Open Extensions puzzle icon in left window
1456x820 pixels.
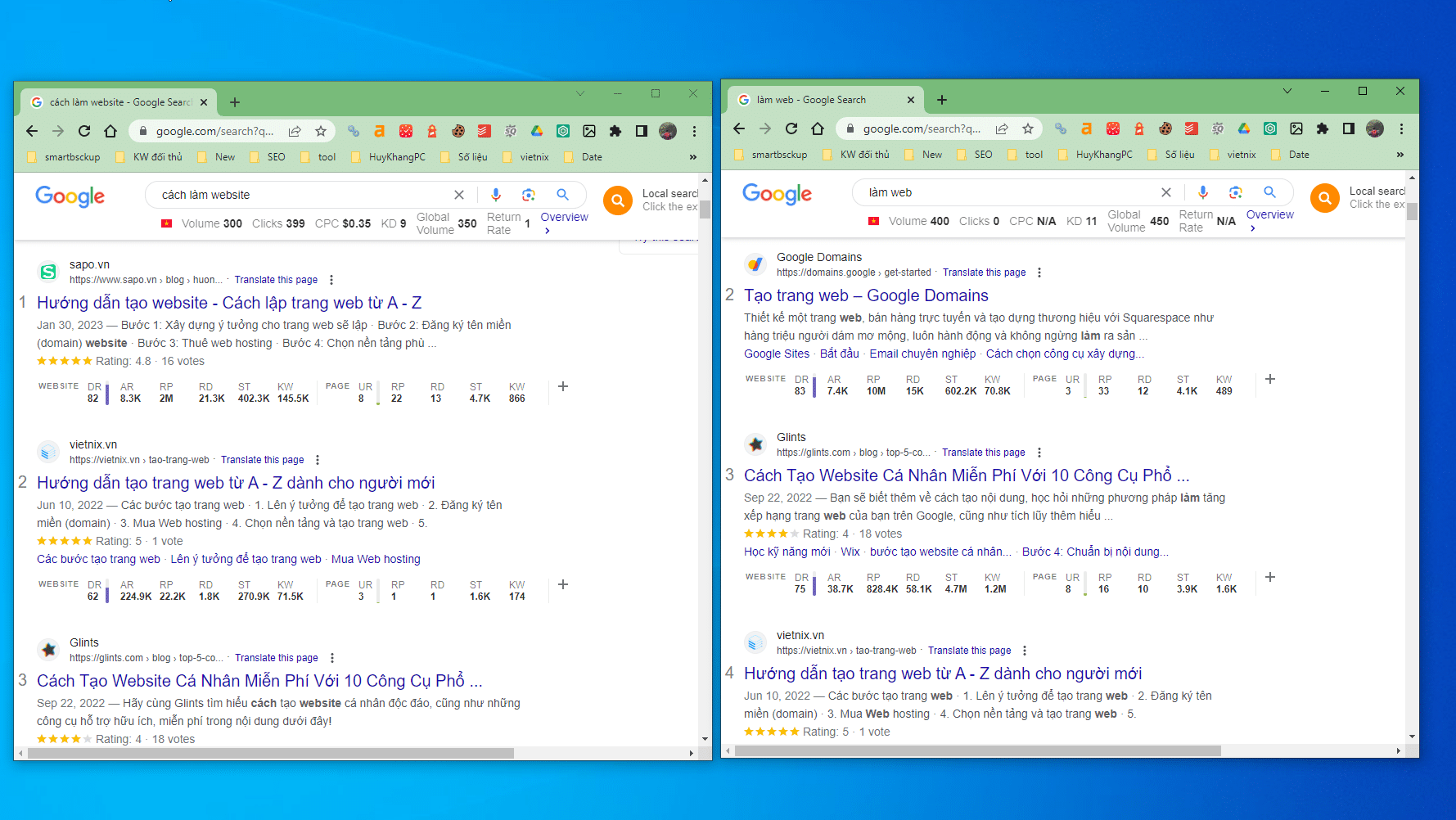click(615, 131)
